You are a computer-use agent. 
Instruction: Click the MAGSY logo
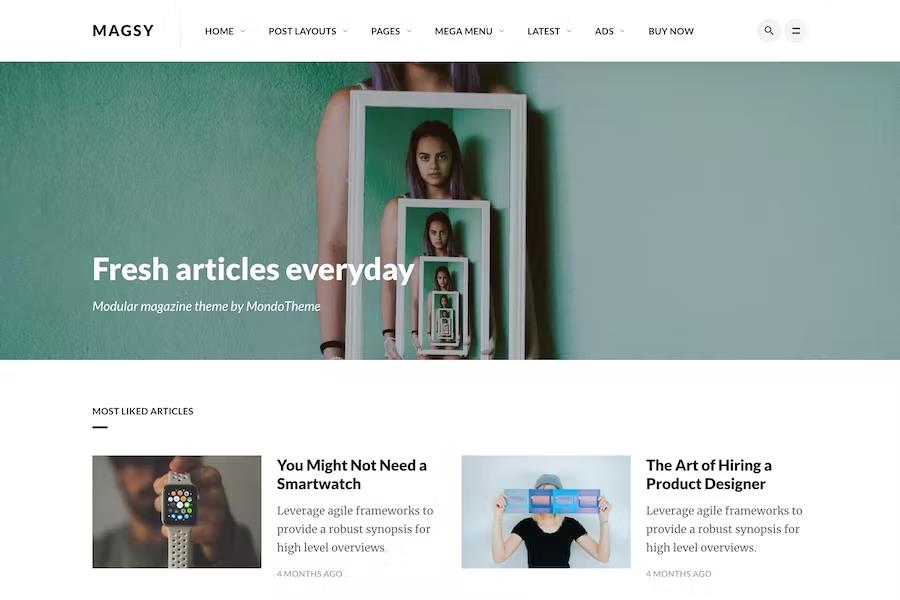(123, 30)
